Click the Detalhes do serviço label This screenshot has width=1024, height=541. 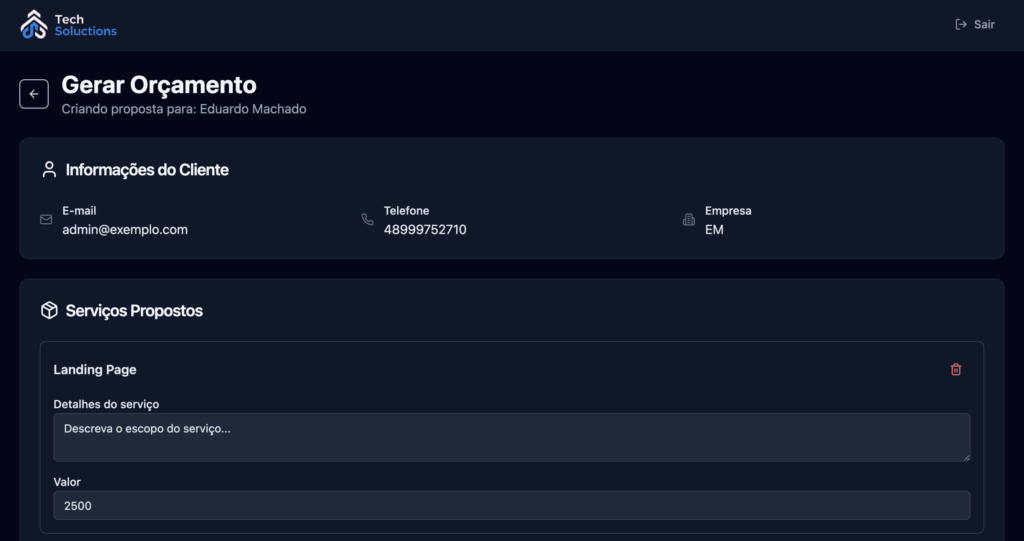106,404
